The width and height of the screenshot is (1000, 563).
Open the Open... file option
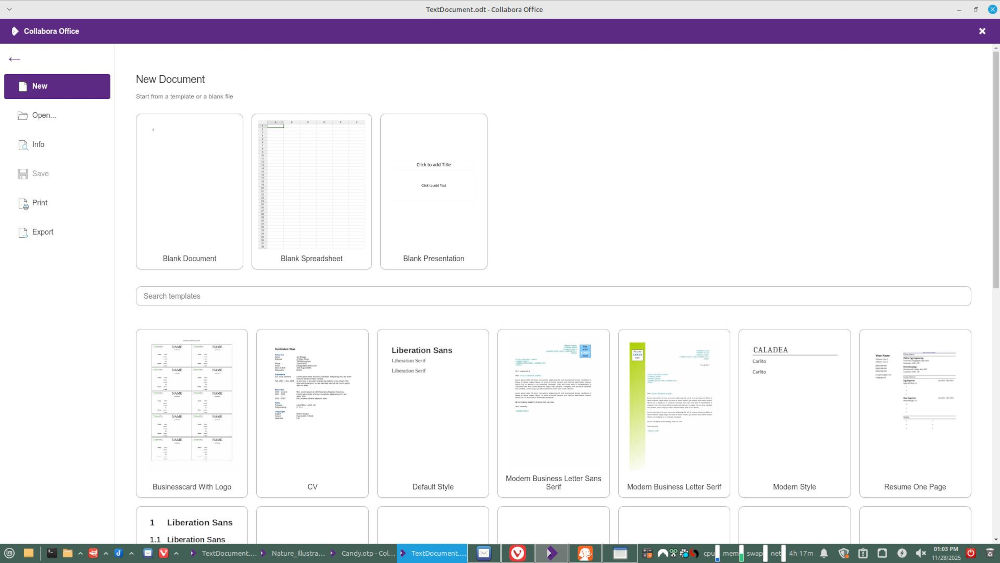pyautogui.click(x=43, y=115)
